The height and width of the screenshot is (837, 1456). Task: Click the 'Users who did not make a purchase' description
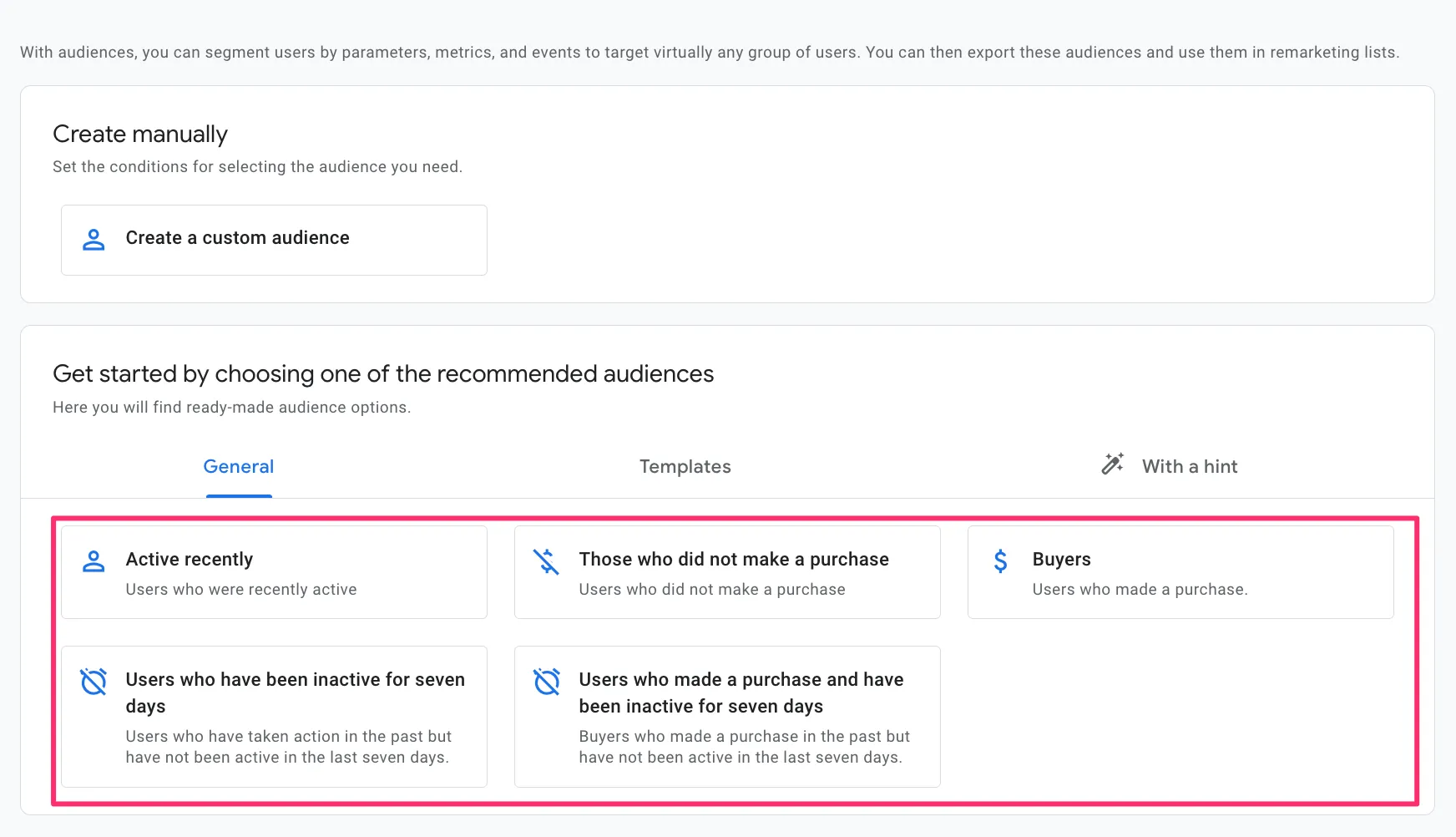coord(713,589)
